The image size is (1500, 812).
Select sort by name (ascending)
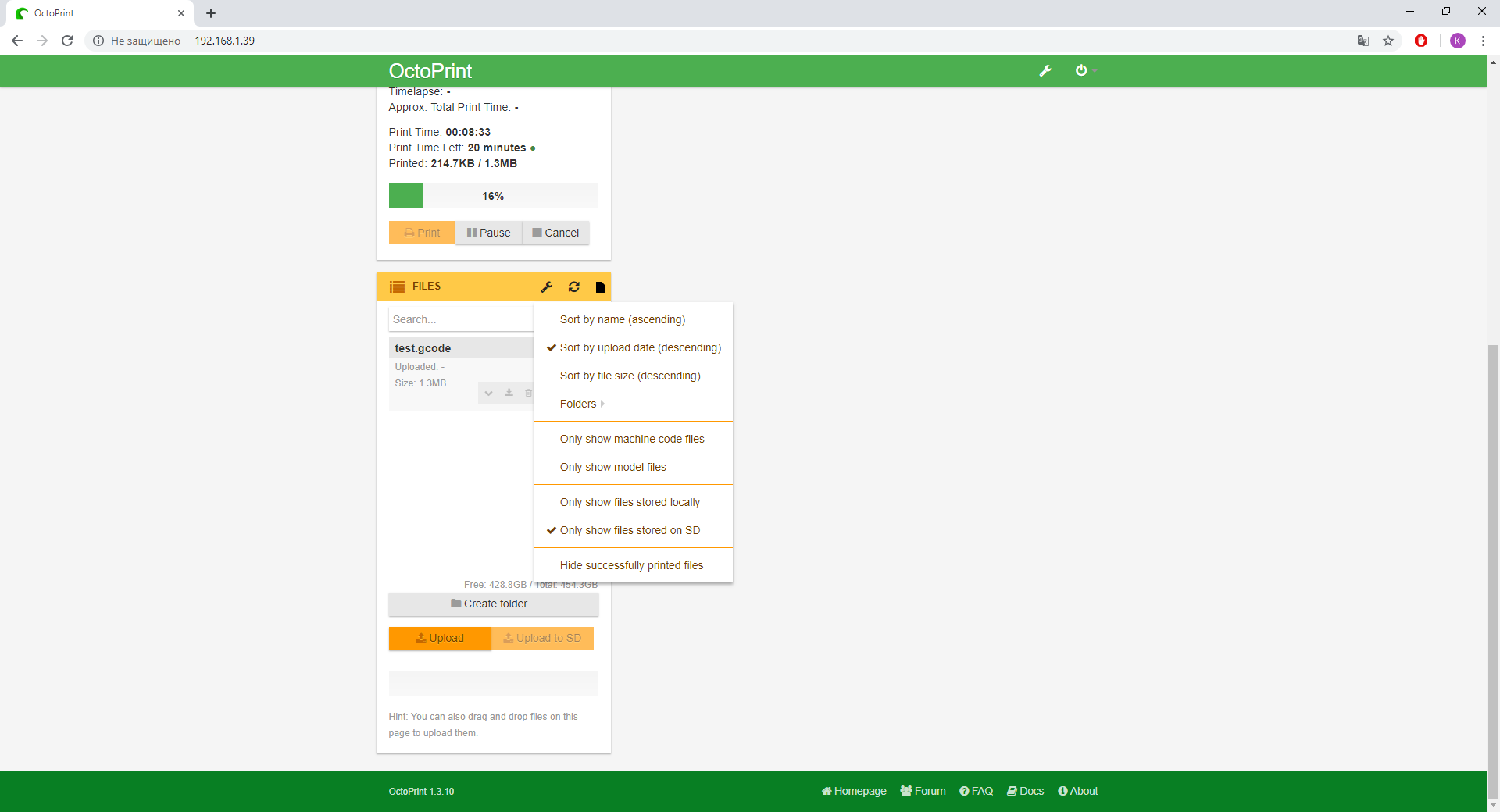pos(622,319)
